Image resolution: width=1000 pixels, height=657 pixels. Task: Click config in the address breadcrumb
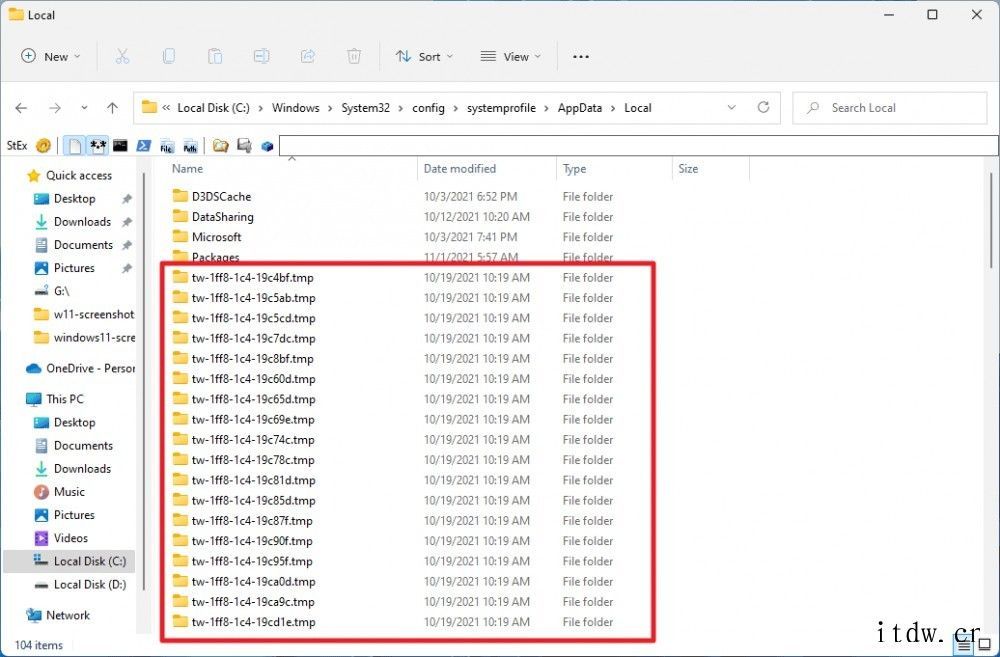pyautogui.click(x=428, y=108)
